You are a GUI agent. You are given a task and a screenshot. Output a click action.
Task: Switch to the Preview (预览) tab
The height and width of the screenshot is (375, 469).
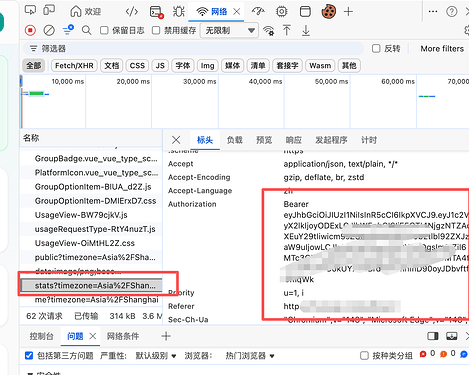click(x=264, y=140)
